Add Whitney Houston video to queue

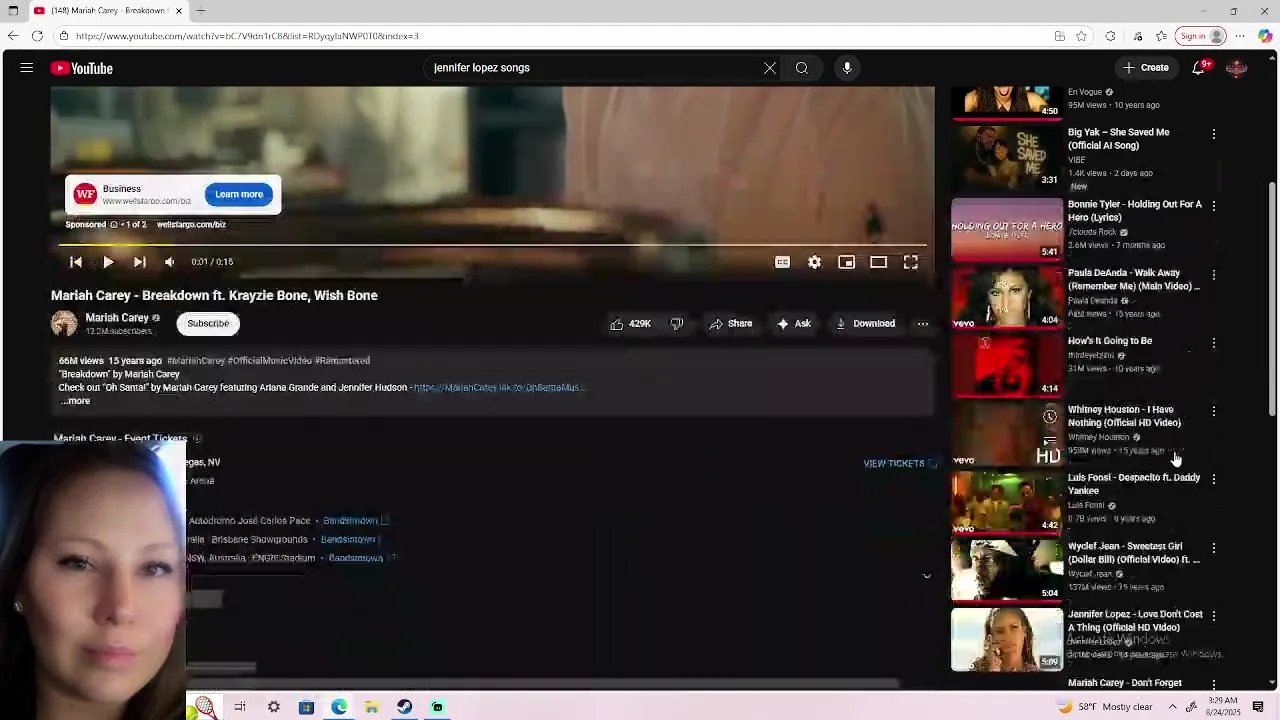coord(1050,440)
